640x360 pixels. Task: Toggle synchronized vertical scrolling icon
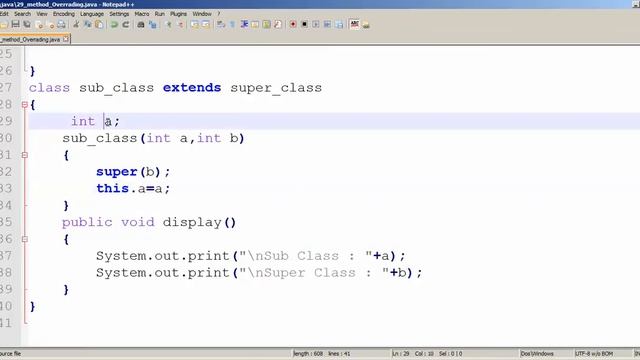[x=195, y=24]
